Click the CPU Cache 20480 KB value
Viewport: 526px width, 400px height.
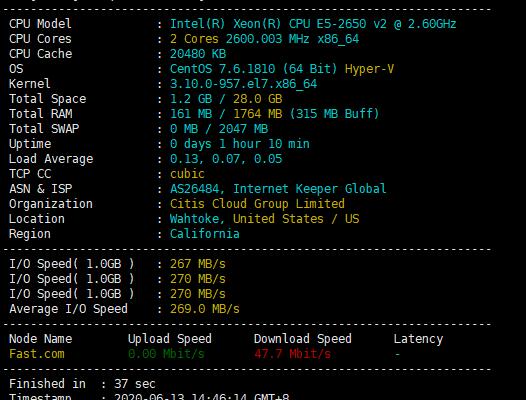point(198,54)
